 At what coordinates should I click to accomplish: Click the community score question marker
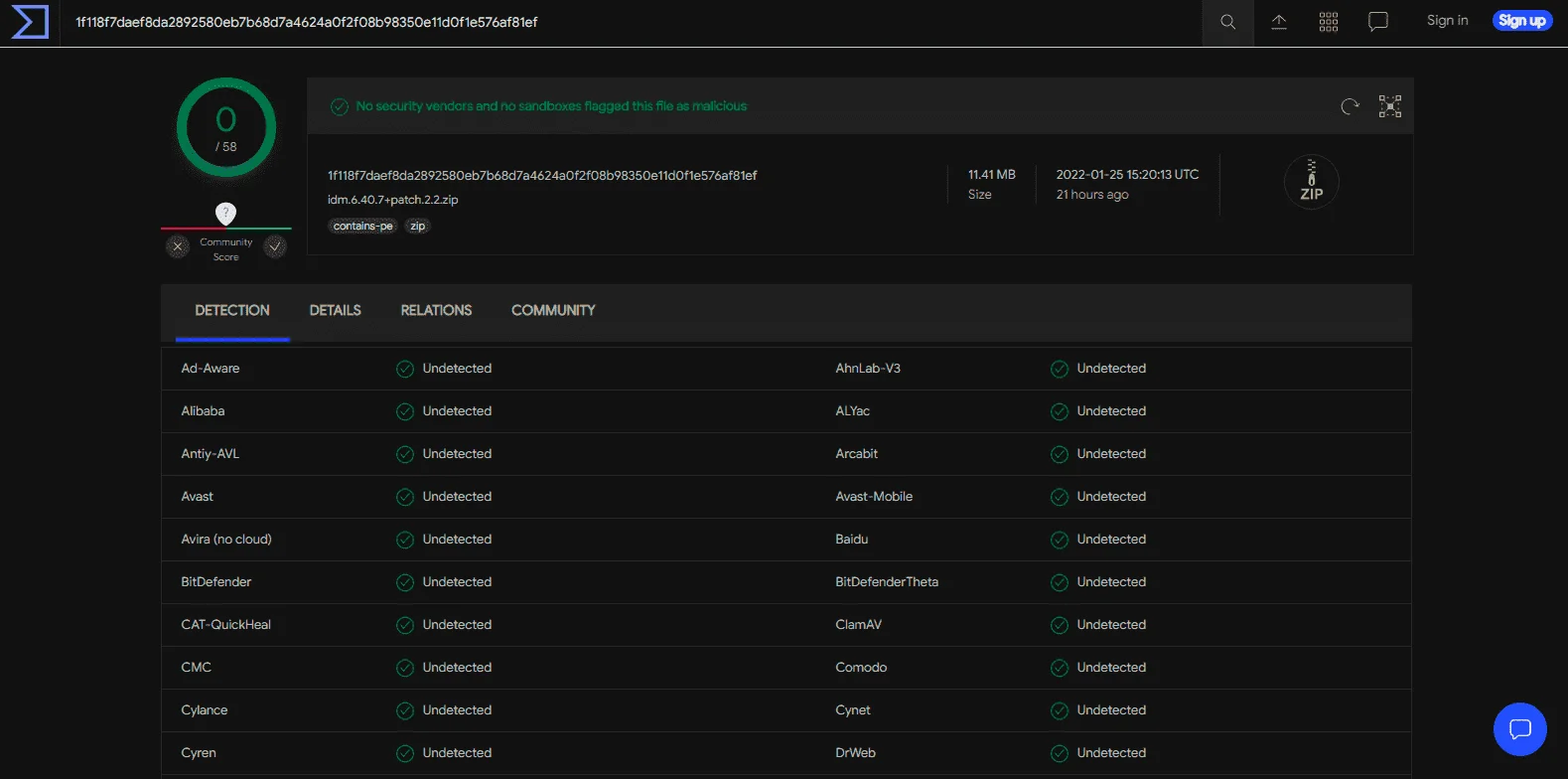[226, 213]
